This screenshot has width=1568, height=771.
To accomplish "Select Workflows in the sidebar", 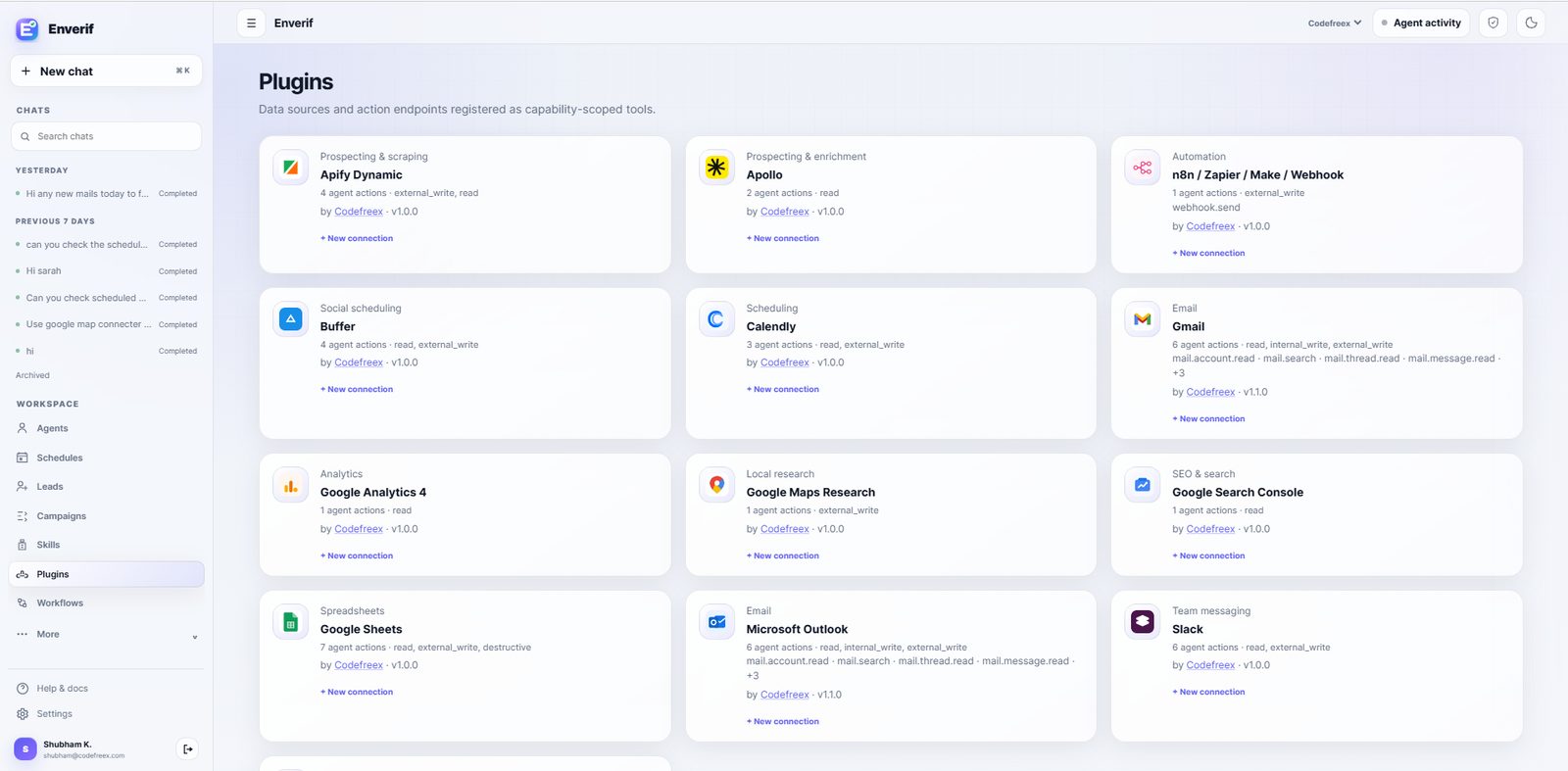I will 107,603.
